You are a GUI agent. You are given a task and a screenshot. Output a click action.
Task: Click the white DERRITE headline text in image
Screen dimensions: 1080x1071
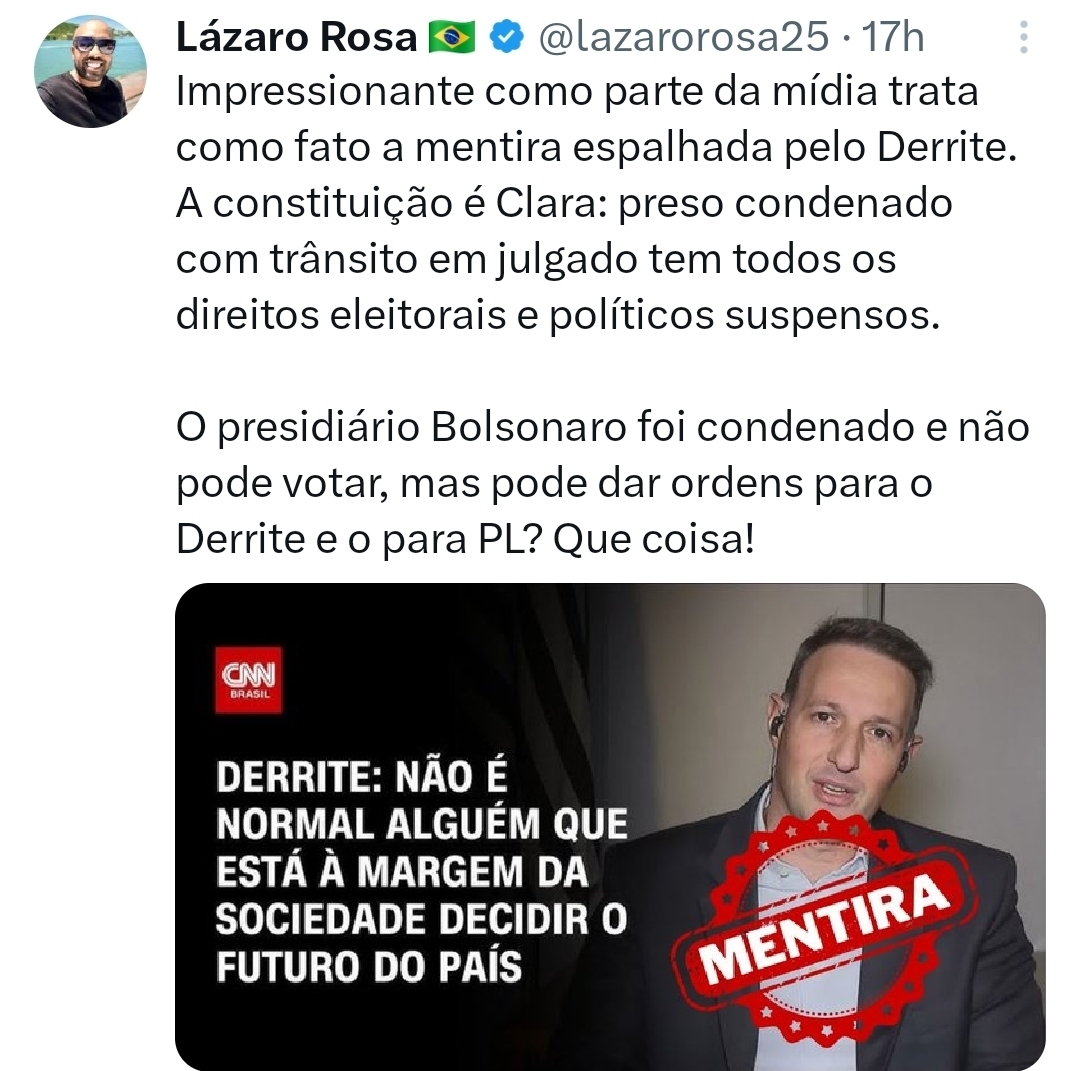click(x=422, y=871)
